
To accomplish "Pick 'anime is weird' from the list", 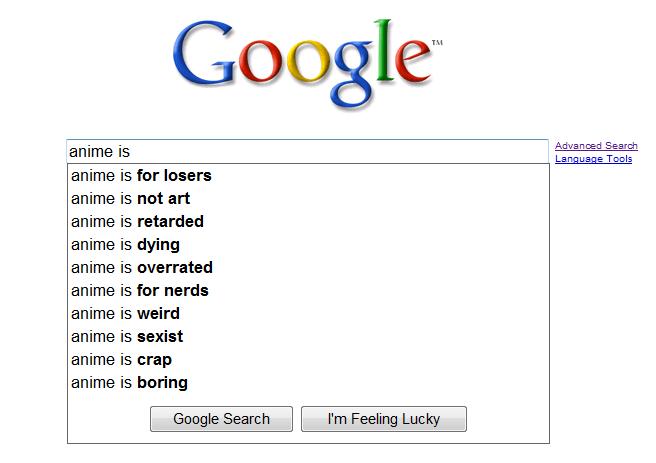I will point(125,314).
